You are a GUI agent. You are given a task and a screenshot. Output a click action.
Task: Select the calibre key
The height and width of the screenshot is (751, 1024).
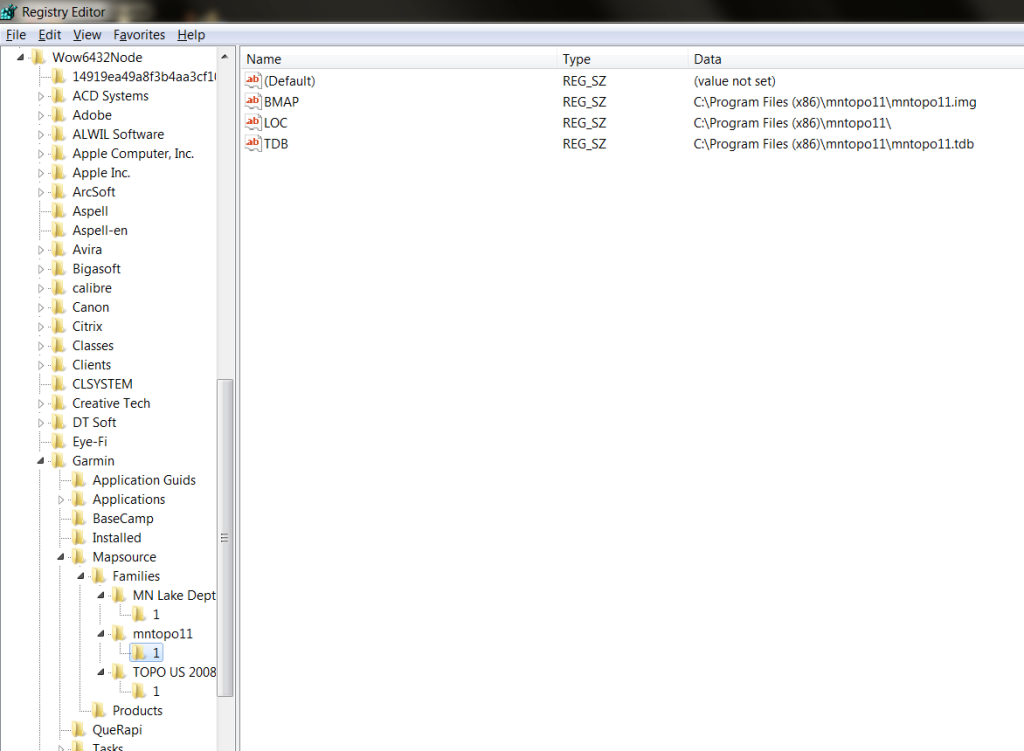tap(92, 288)
